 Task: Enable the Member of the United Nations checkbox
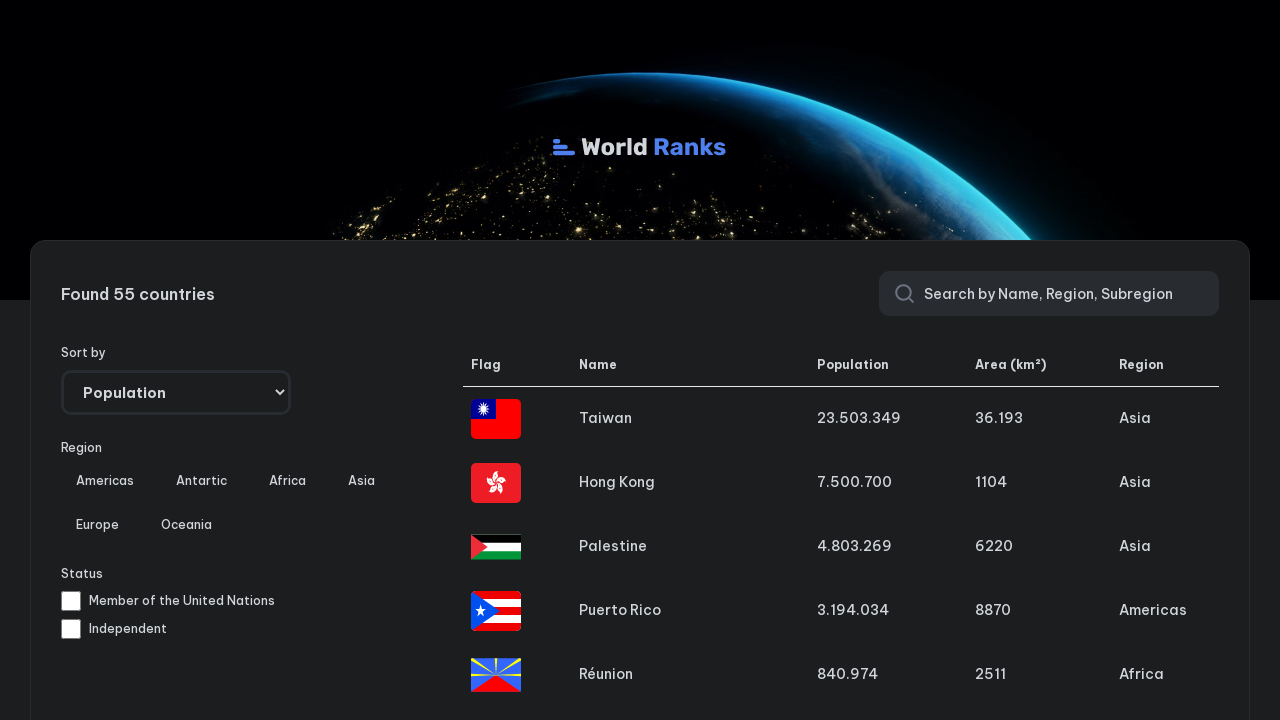coord(71,600)
